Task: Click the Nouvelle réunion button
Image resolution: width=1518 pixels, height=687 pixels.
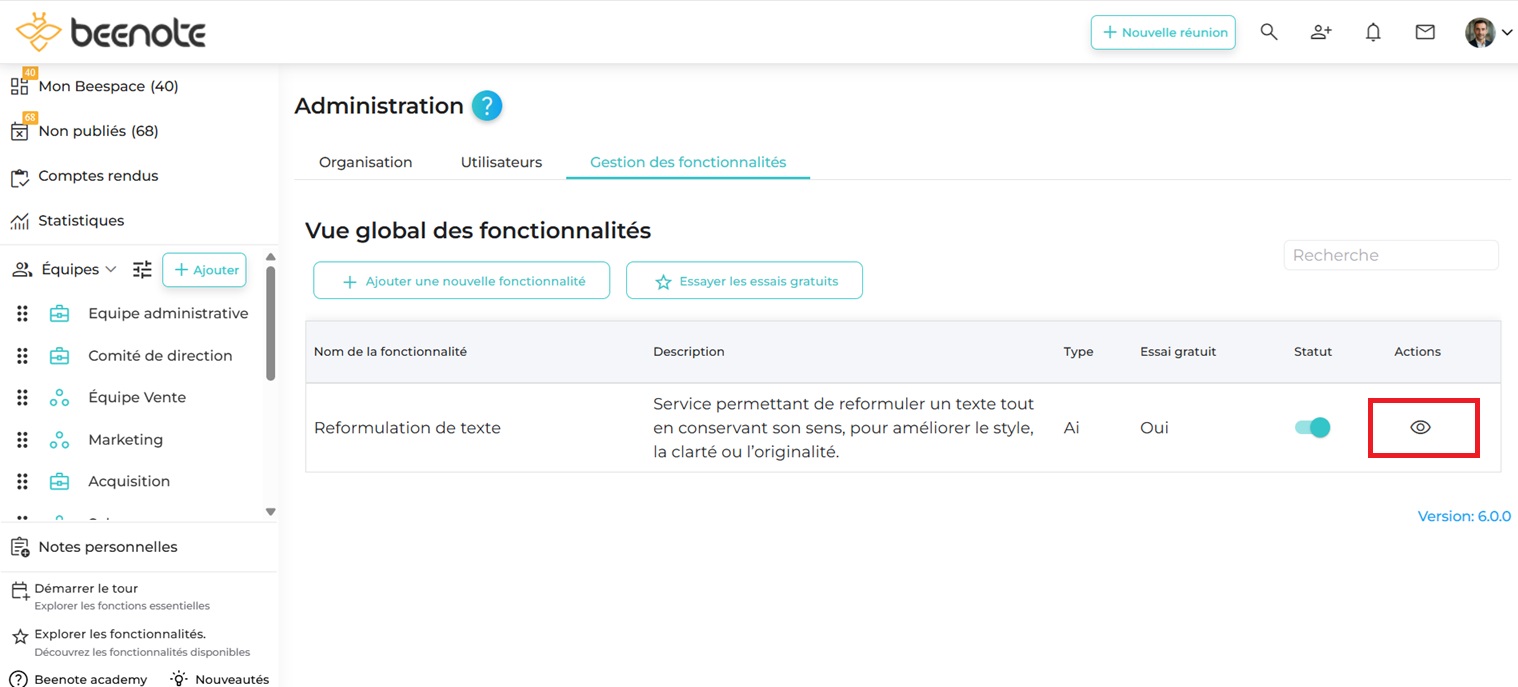Action: [1163, 32]
